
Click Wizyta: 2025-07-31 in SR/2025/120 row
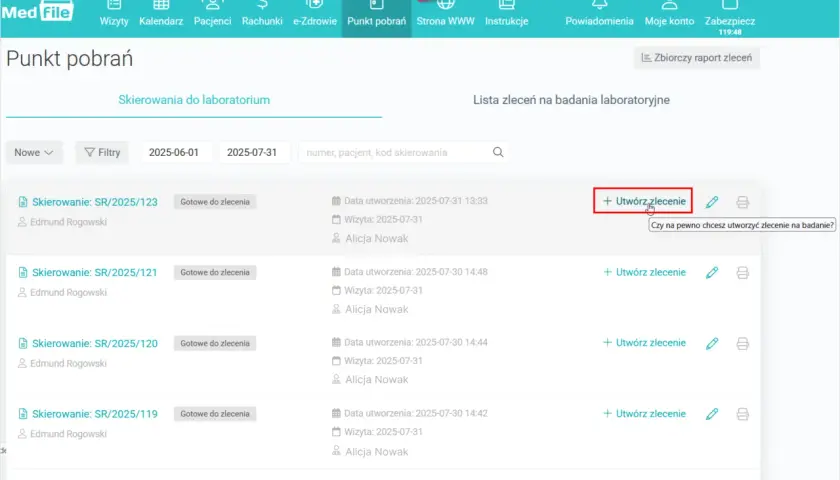pos(383,361)
